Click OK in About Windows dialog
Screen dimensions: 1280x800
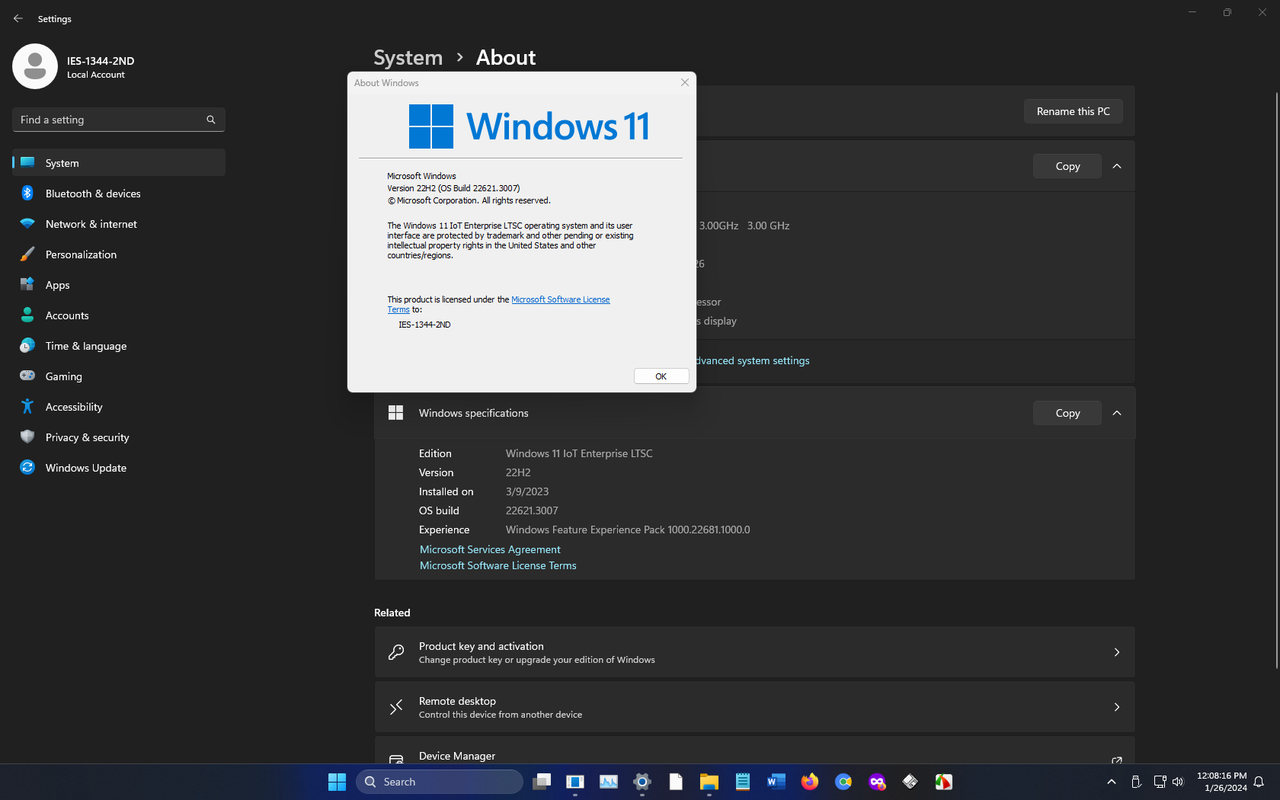pos(661,376)
